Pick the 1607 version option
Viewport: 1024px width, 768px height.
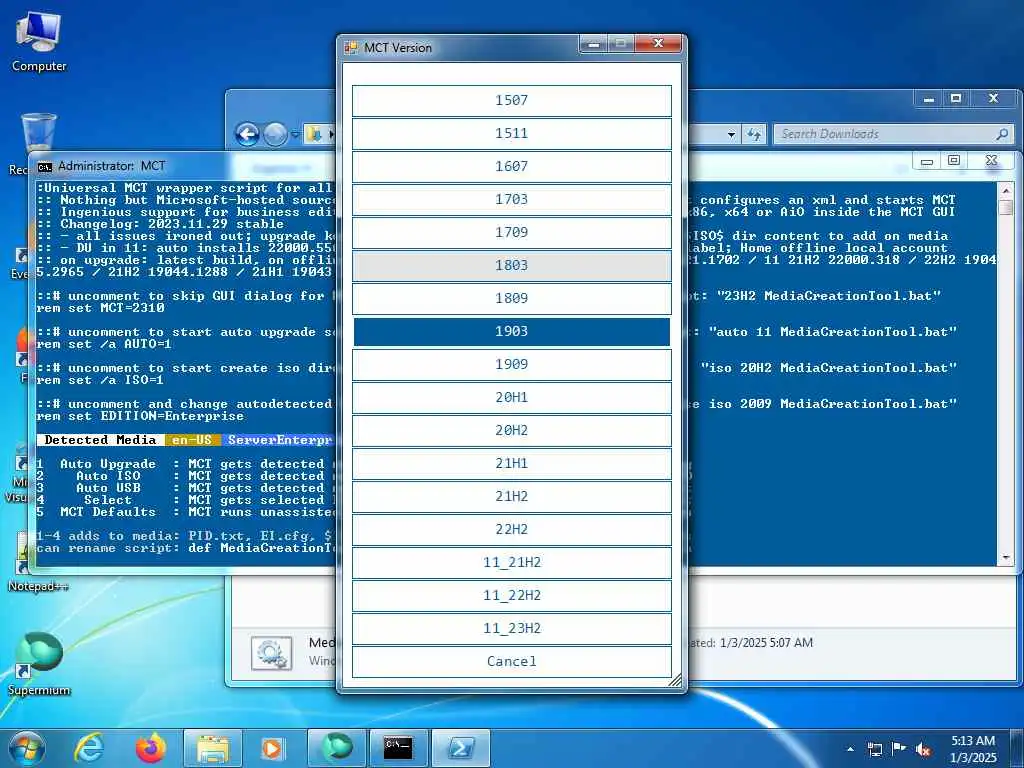[511, 167]
